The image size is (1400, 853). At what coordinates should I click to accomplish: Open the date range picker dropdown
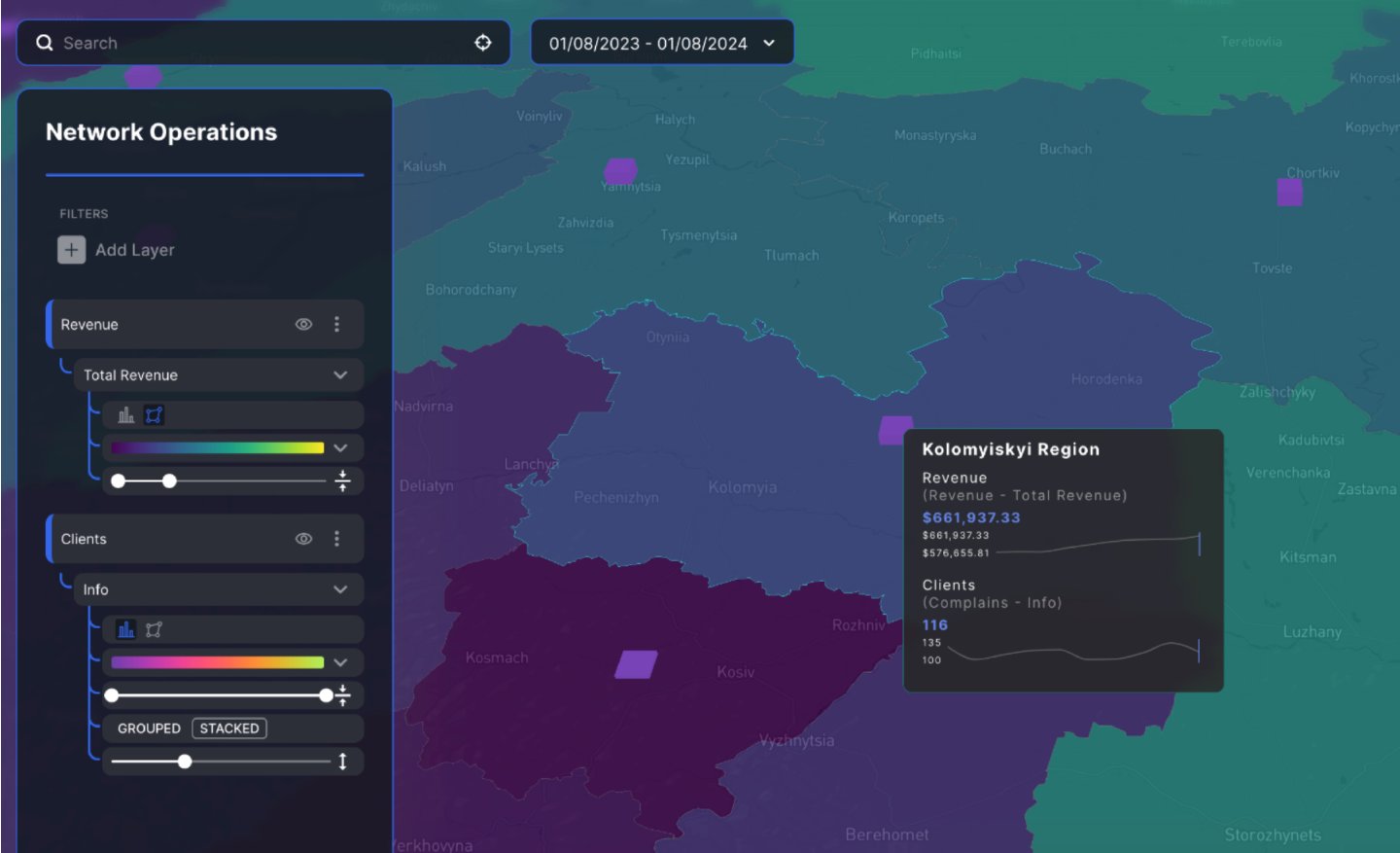771,42
